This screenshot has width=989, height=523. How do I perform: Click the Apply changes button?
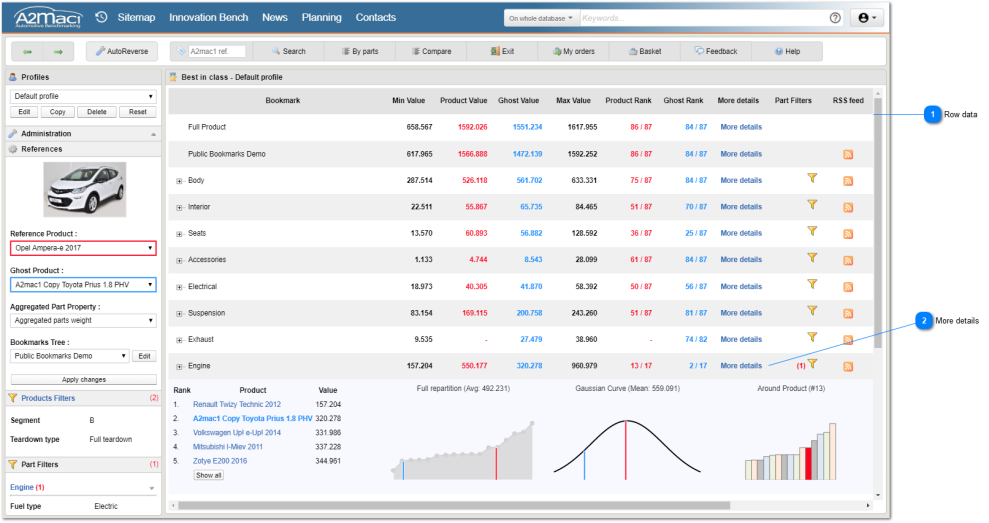coord(83,380)
